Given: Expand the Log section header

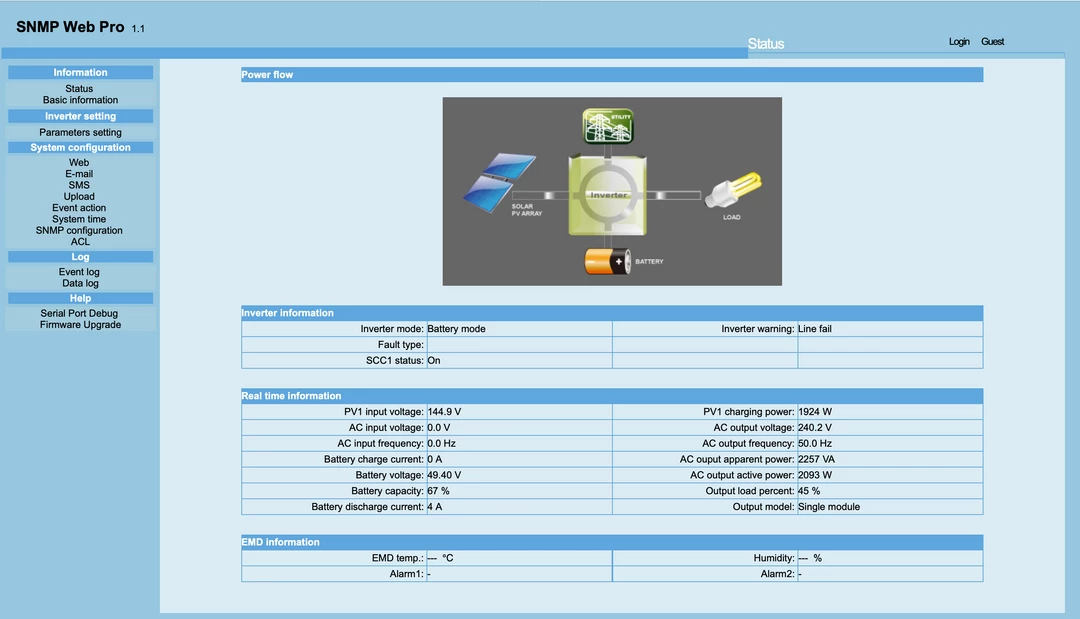Looking at the screenshot, I should (80, 256).
